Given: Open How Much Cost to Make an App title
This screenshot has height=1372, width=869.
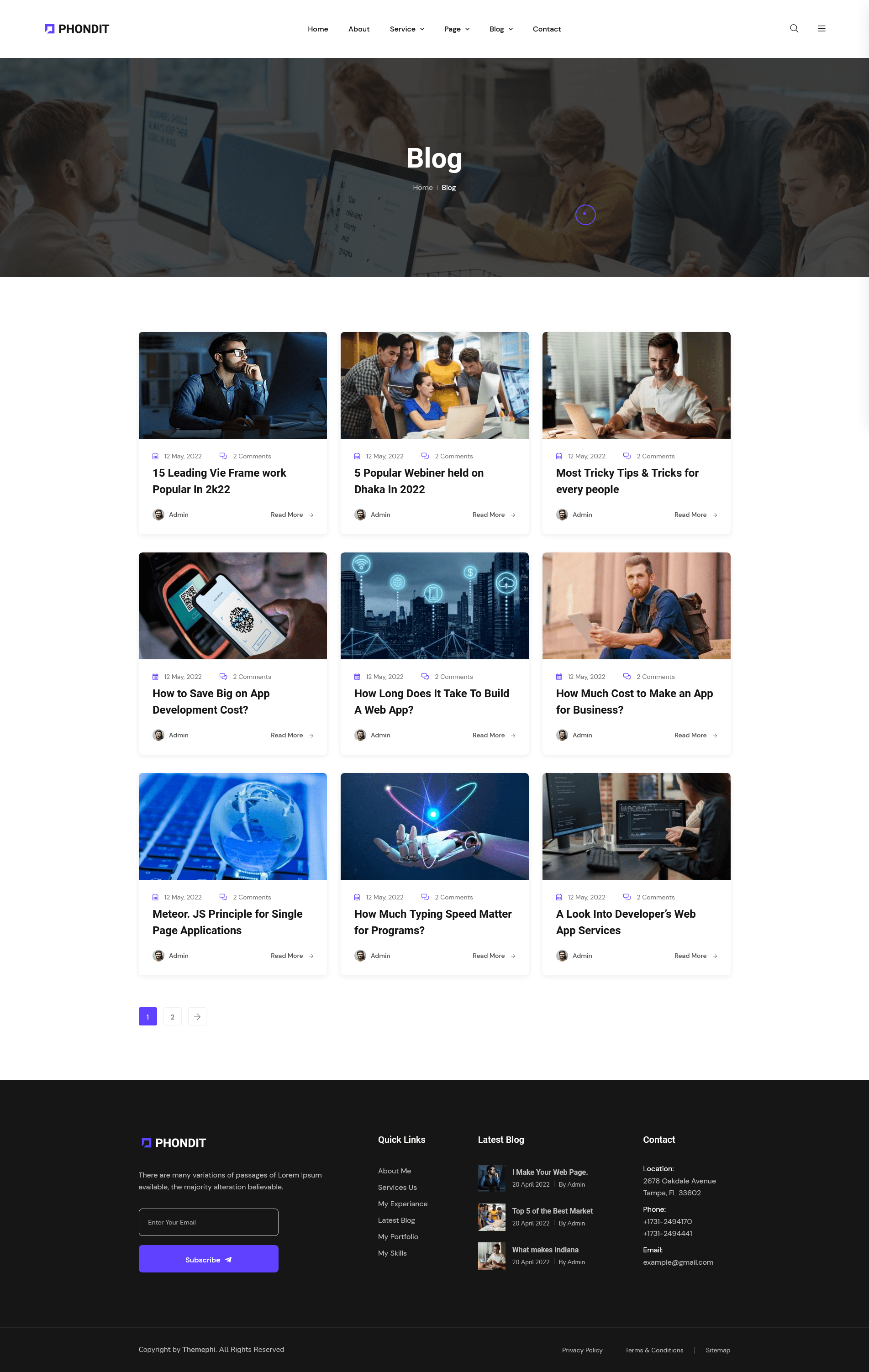Looking at the screenshot, I should click(634, 701).
